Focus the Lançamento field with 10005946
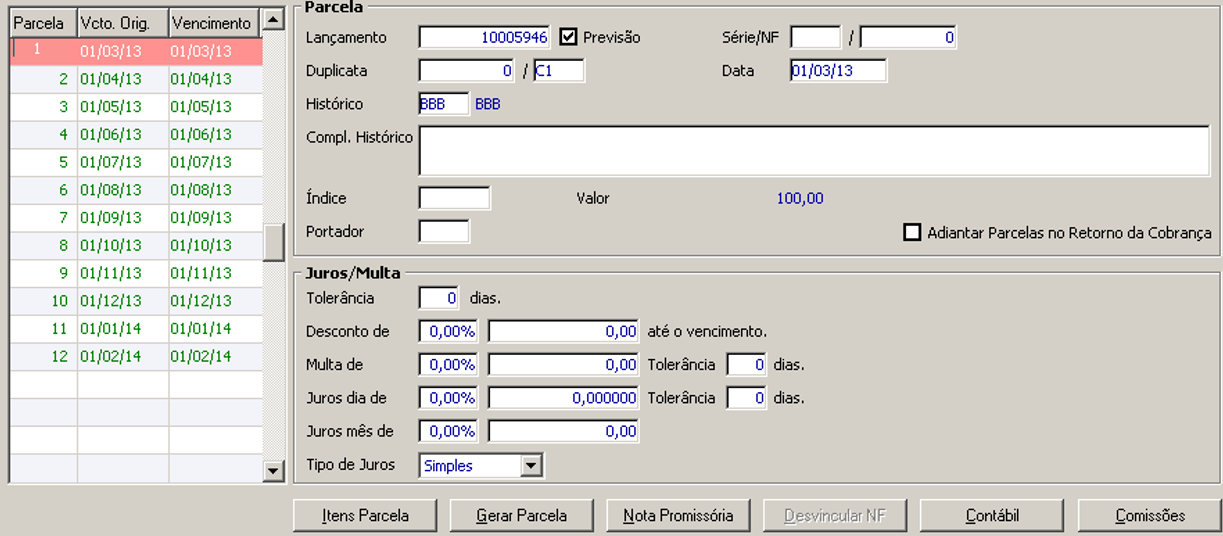This screenshot has width=1223, height=536. click(484, 37)
